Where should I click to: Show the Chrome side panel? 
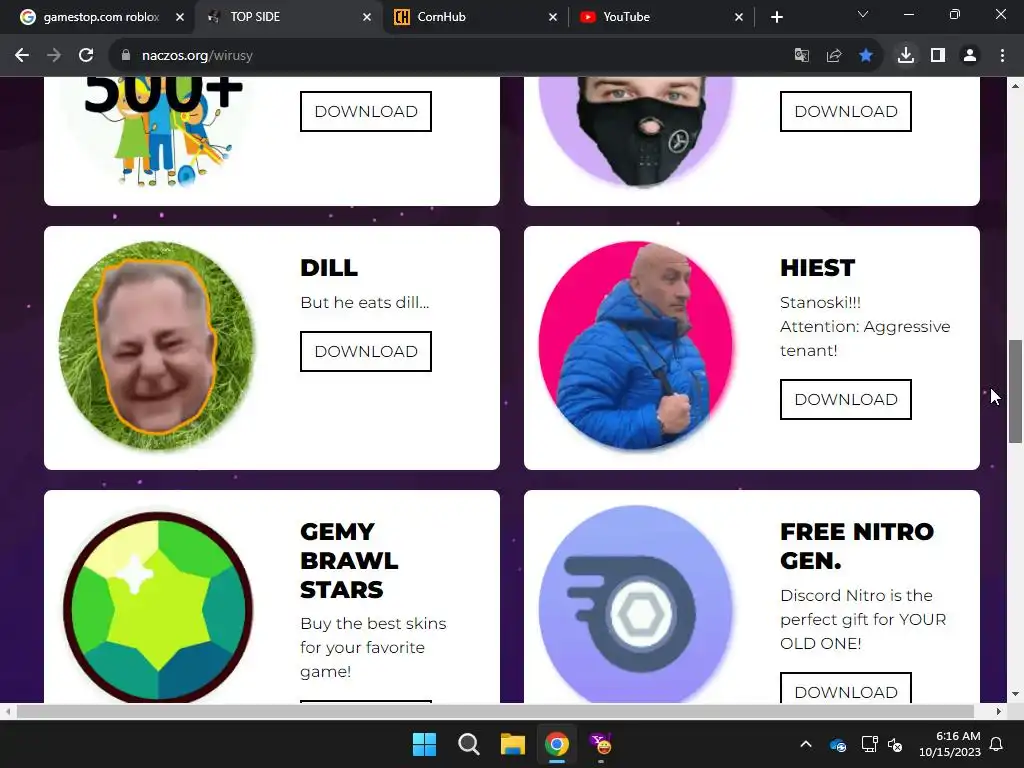[938, 56]
